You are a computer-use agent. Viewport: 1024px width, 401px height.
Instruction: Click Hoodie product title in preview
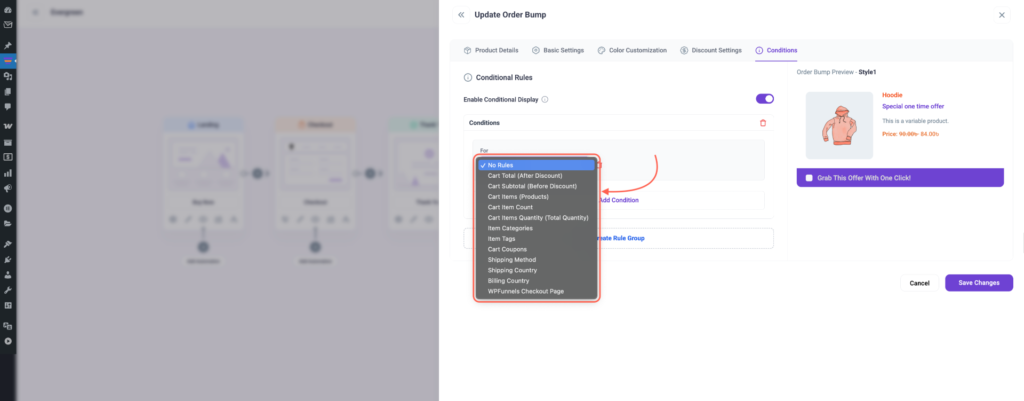coord(892,95)
